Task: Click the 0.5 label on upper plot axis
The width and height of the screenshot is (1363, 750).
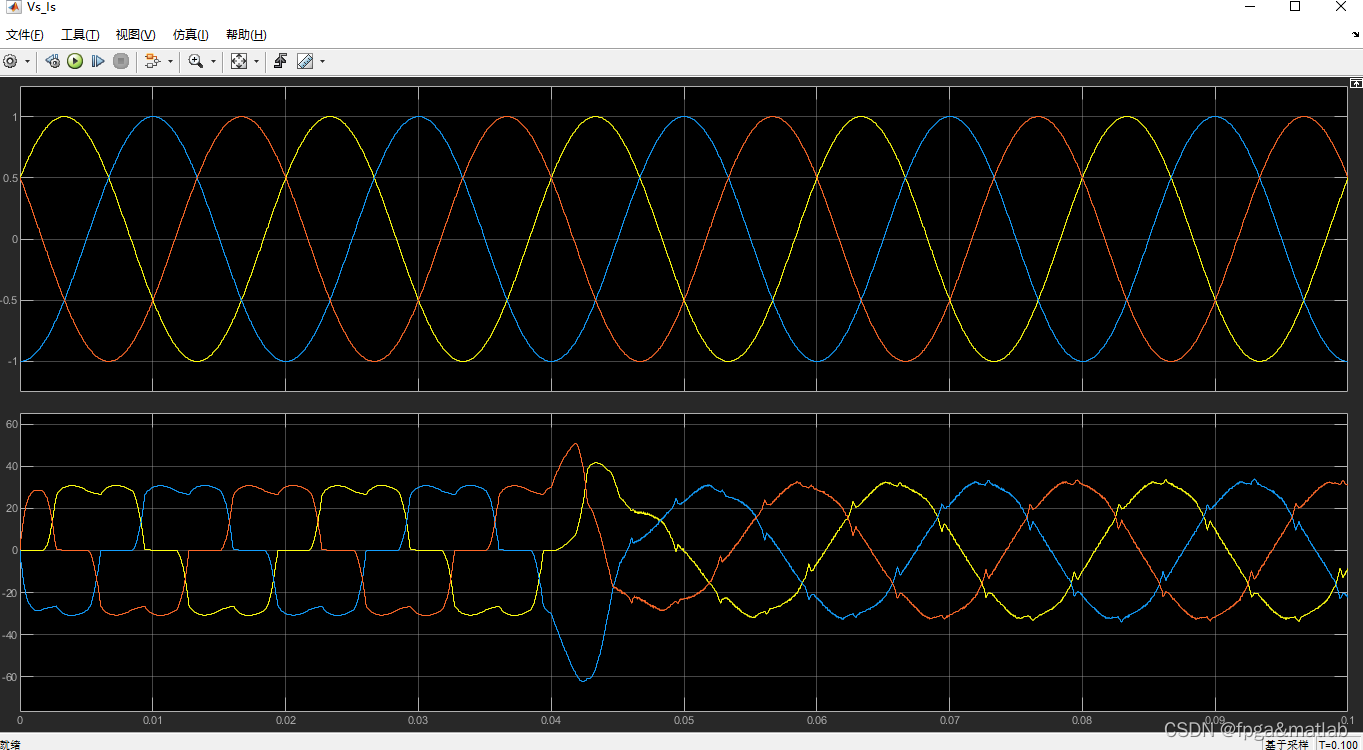Action: (x=11, y=178)
